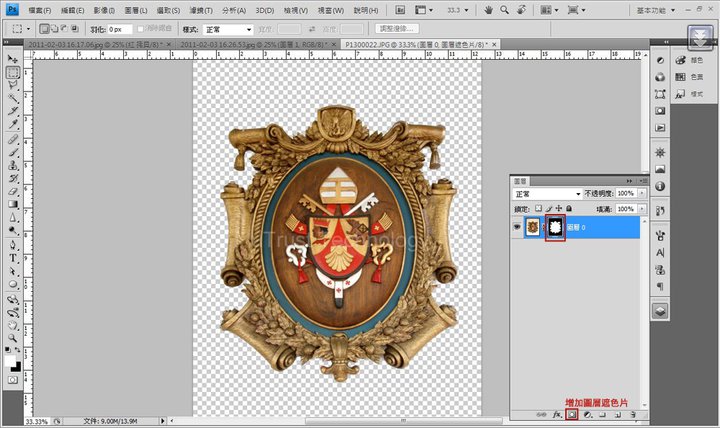Open the 檔案(F) menu

click(x=39, y=10)
